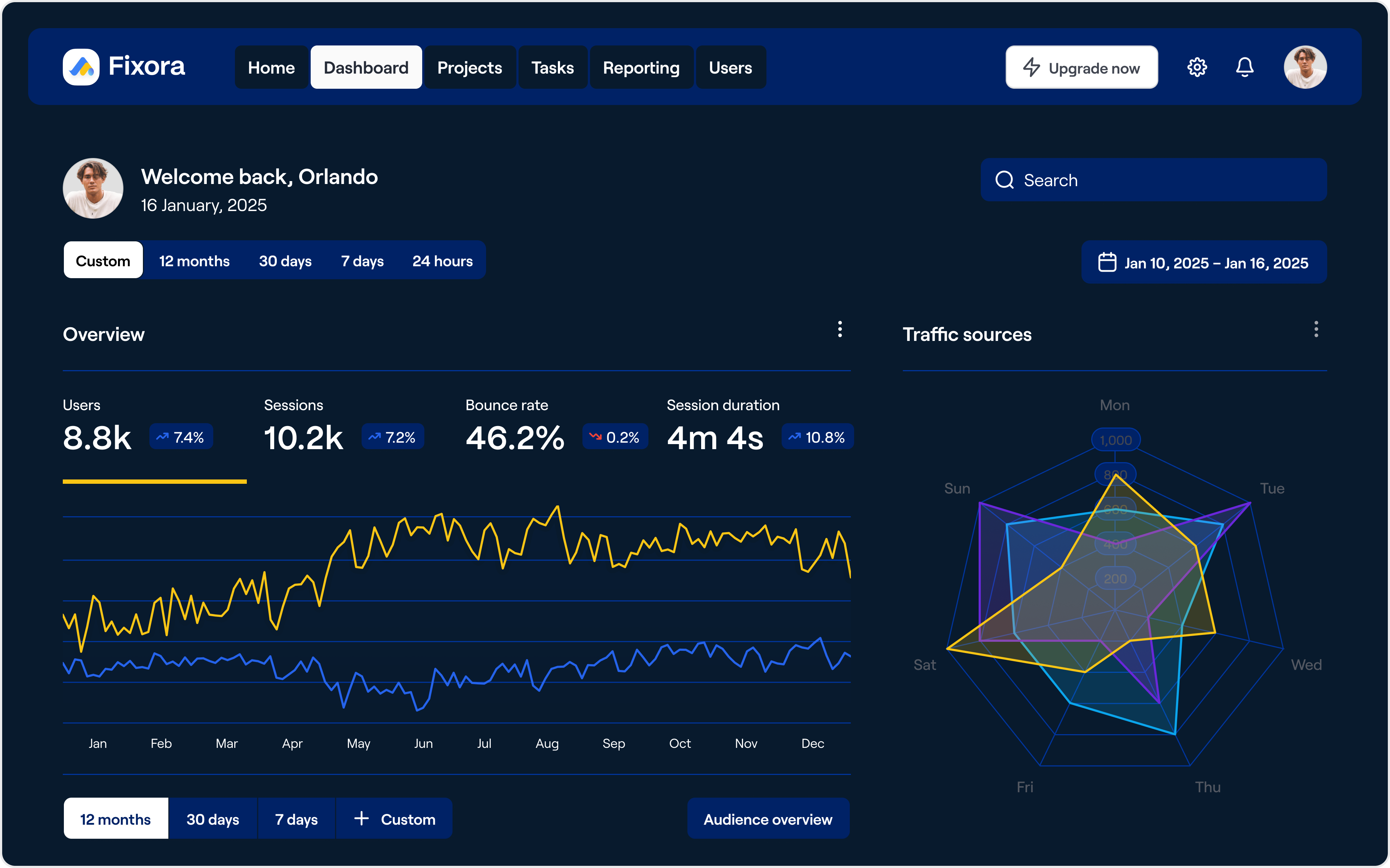Click the magnifier icon in Search
Image resolution: width=1390 pixels, height=868 pixels.
pyautogui.click(x=1004, y=180)
